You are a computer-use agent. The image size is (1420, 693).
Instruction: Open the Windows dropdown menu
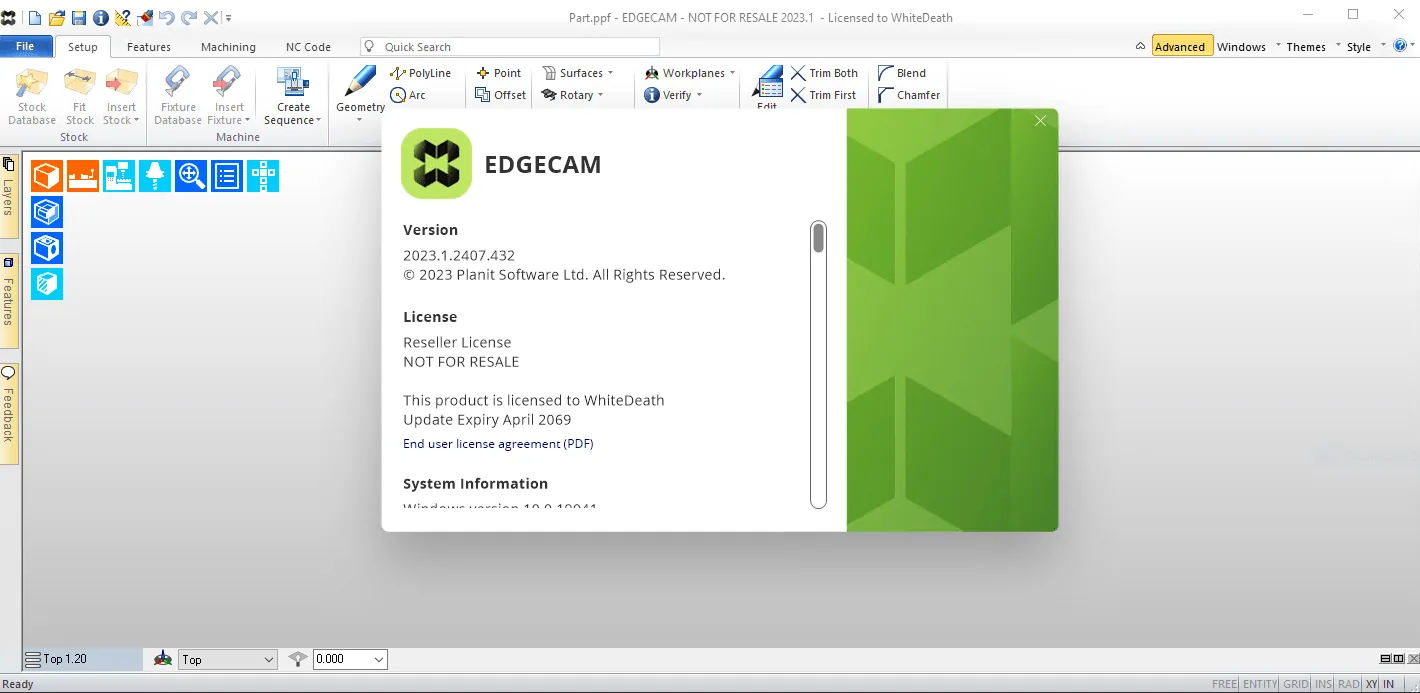click(x=1248, y=46)
